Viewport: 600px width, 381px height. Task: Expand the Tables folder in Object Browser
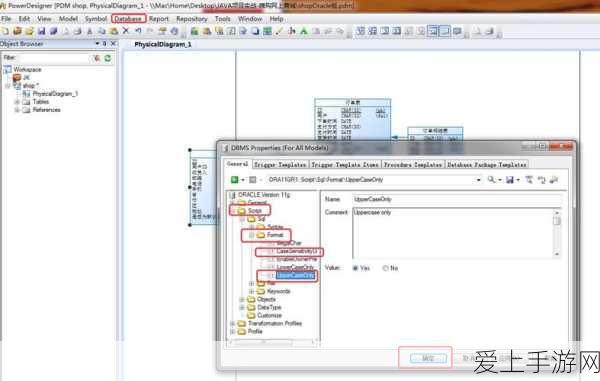17,102
